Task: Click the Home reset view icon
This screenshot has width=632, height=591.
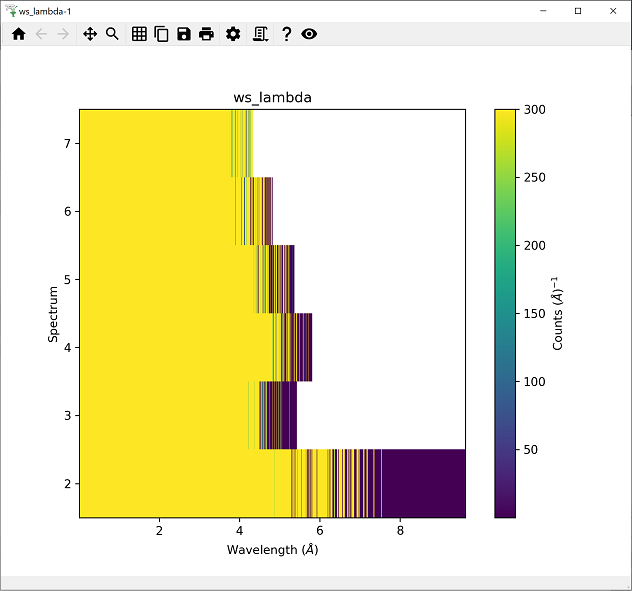Action: pos(18,34)
